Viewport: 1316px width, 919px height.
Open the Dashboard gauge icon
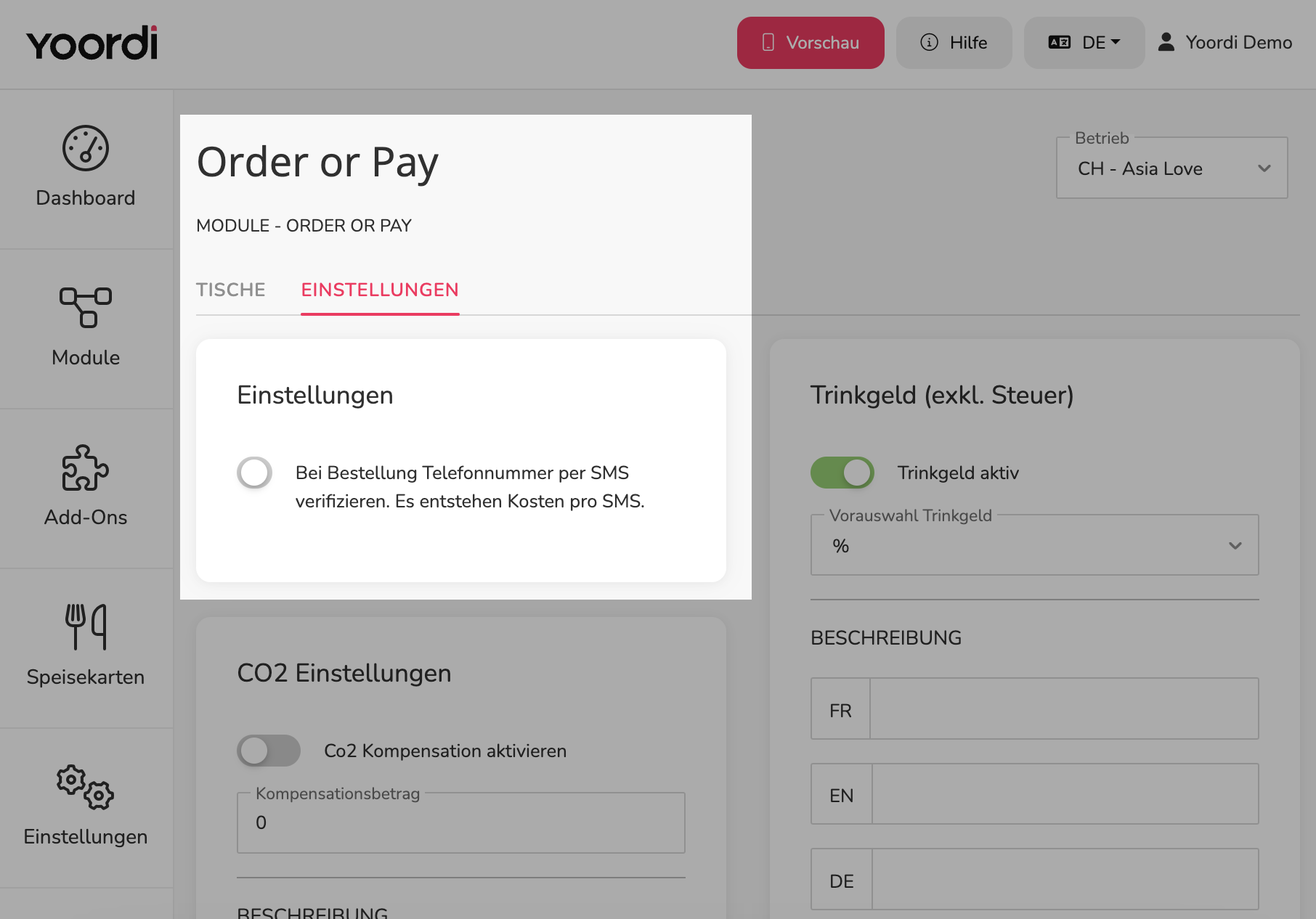[x=86, y=148]
